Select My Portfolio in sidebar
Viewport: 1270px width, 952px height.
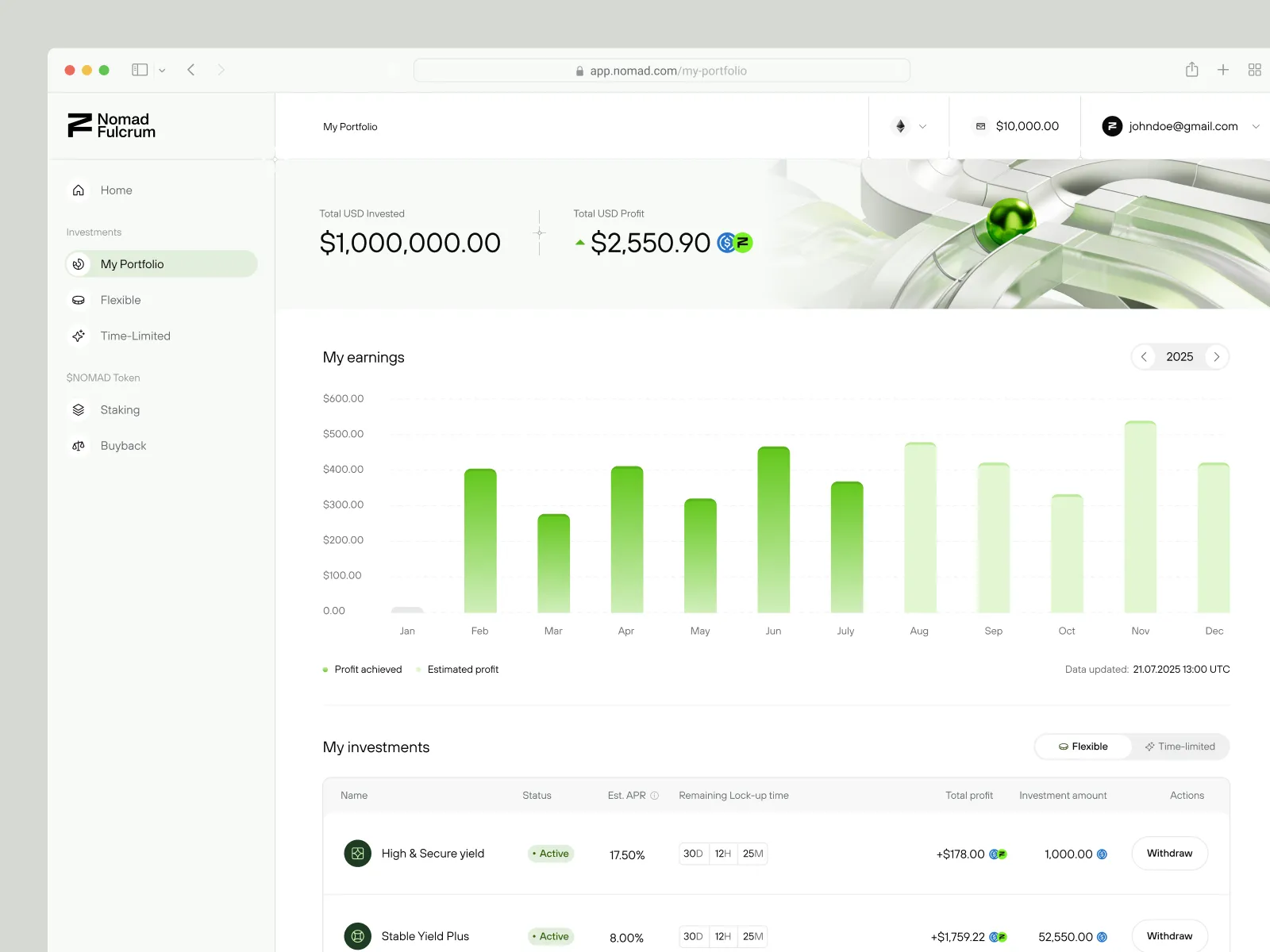click(161, 264)
